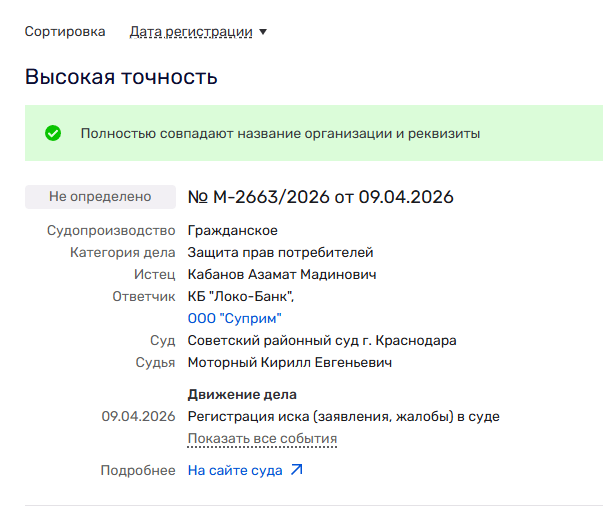Click the value Защита прав потребителей
Viewport: 603px width, 506px height.
click(x=280, y=253)
